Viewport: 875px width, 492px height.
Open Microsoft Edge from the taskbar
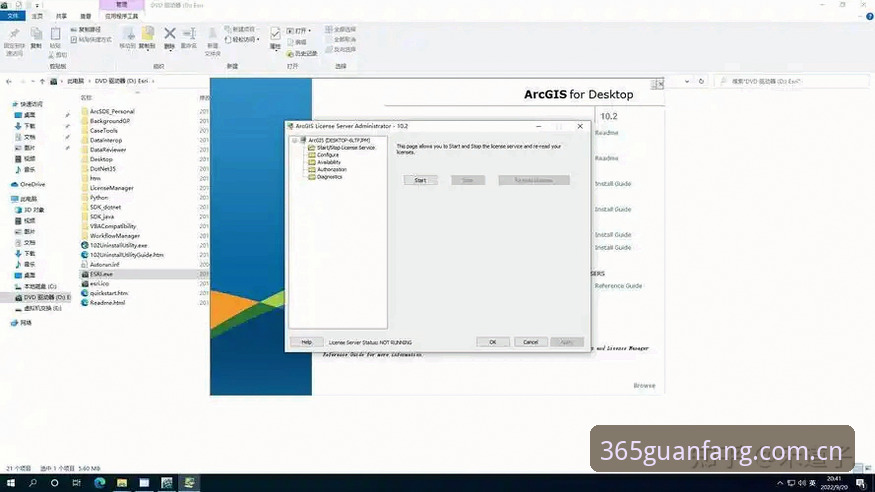tap(100, 483)
